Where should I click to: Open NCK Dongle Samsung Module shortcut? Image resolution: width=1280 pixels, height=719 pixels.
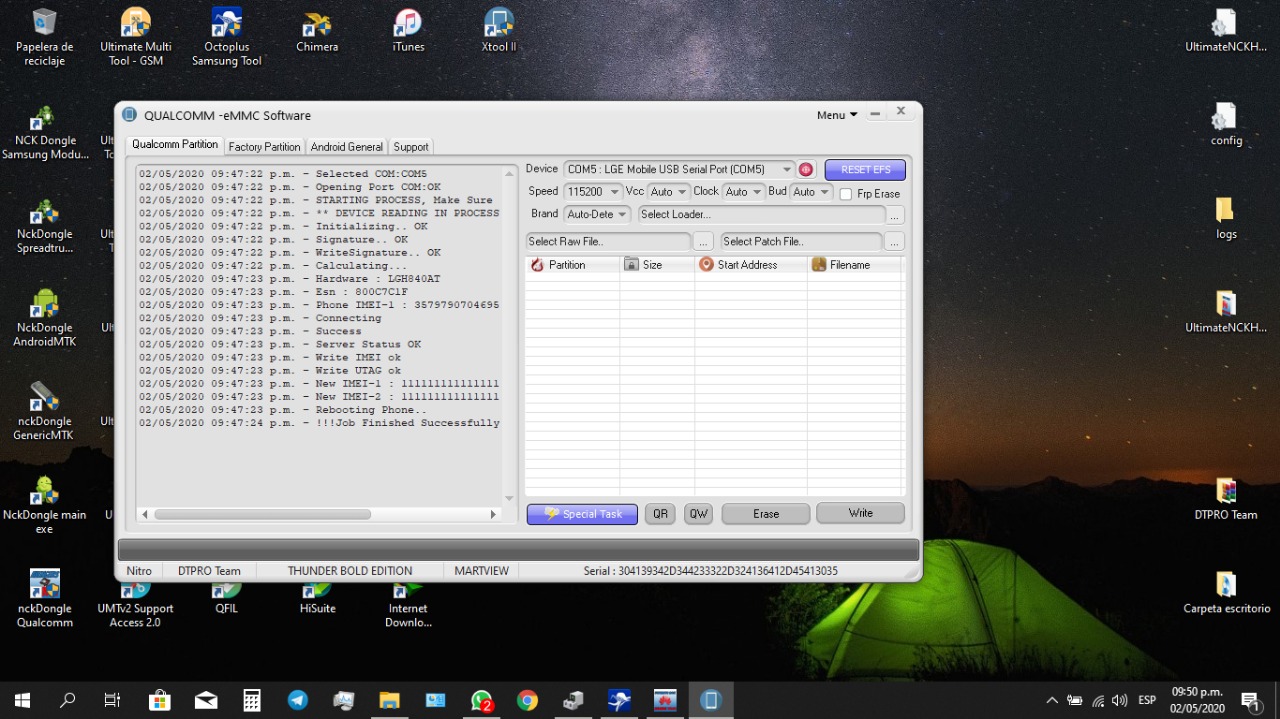44,132
